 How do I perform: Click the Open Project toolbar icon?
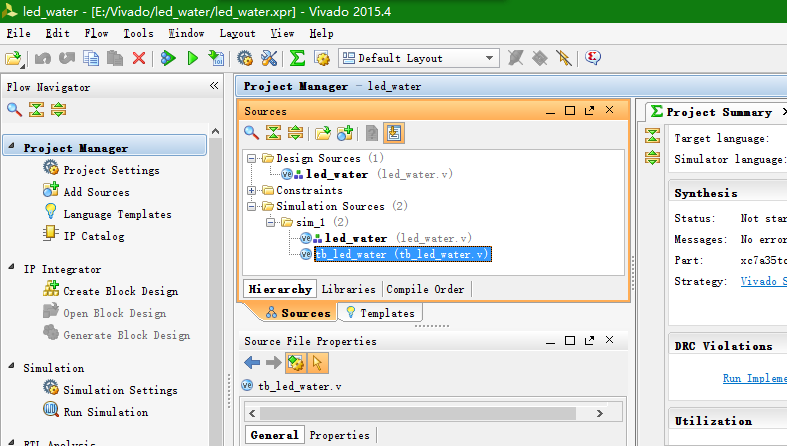click(14, 58)
